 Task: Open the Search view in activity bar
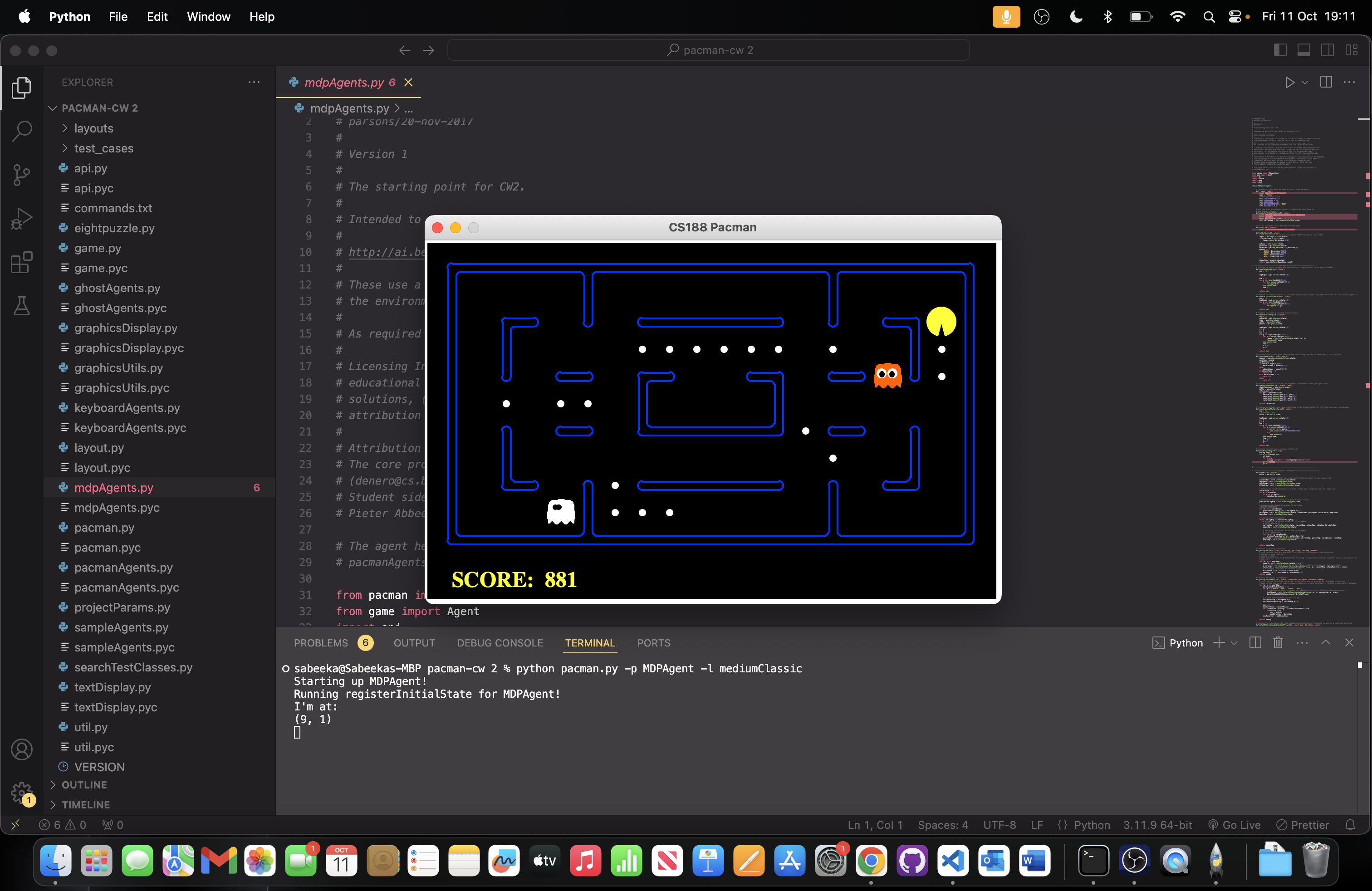click(21, 131)
